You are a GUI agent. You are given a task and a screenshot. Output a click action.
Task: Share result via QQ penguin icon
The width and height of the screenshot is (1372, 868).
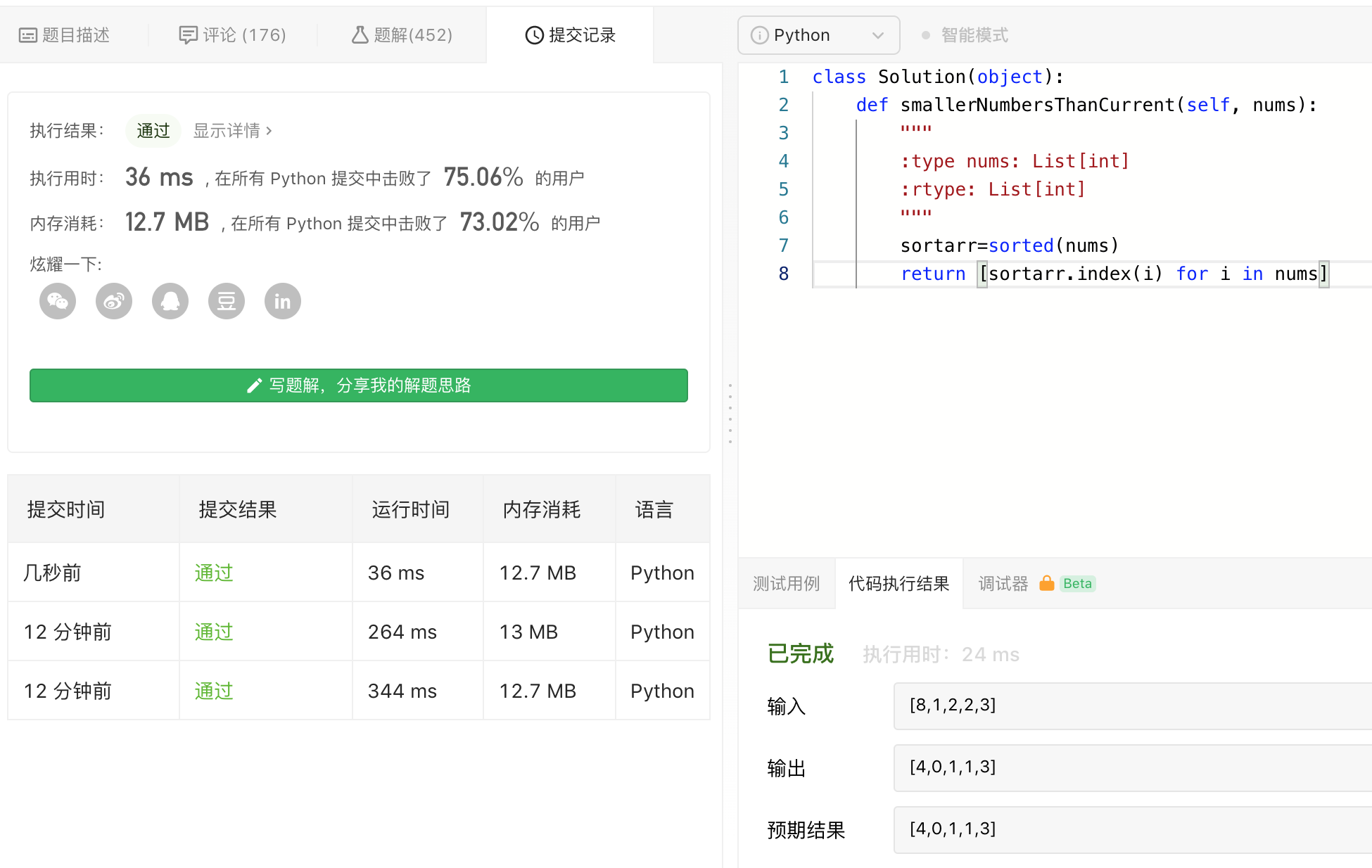click(x=170, y=302)
